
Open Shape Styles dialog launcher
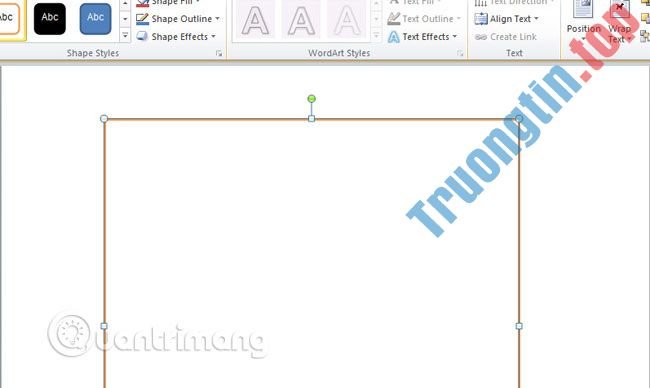tap(219, 53)
